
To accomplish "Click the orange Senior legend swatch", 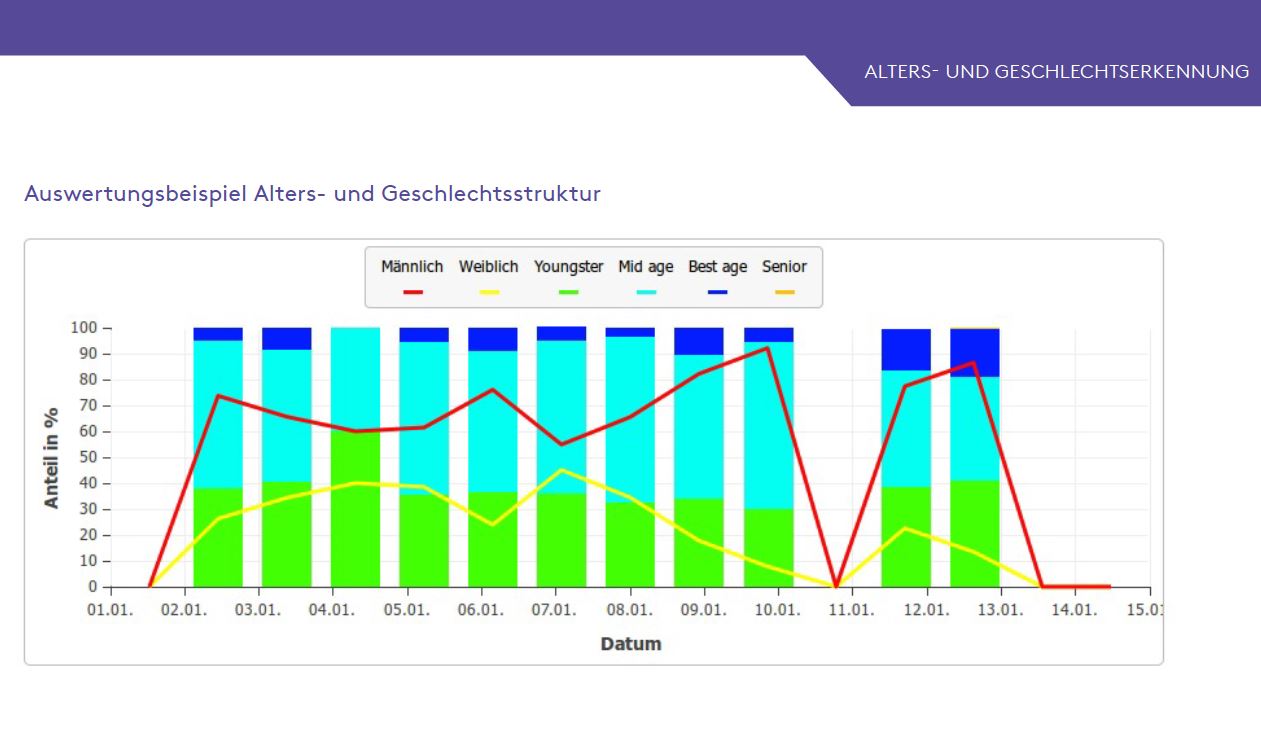I will click(784, 292).
